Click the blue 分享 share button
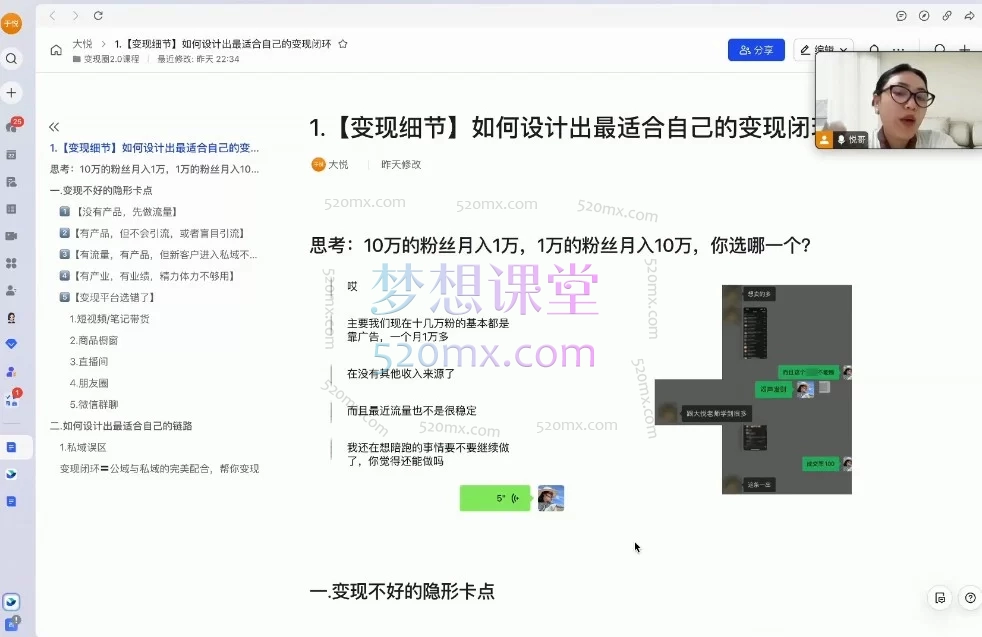This screenshot has width=982, height=637. [756, 49]
